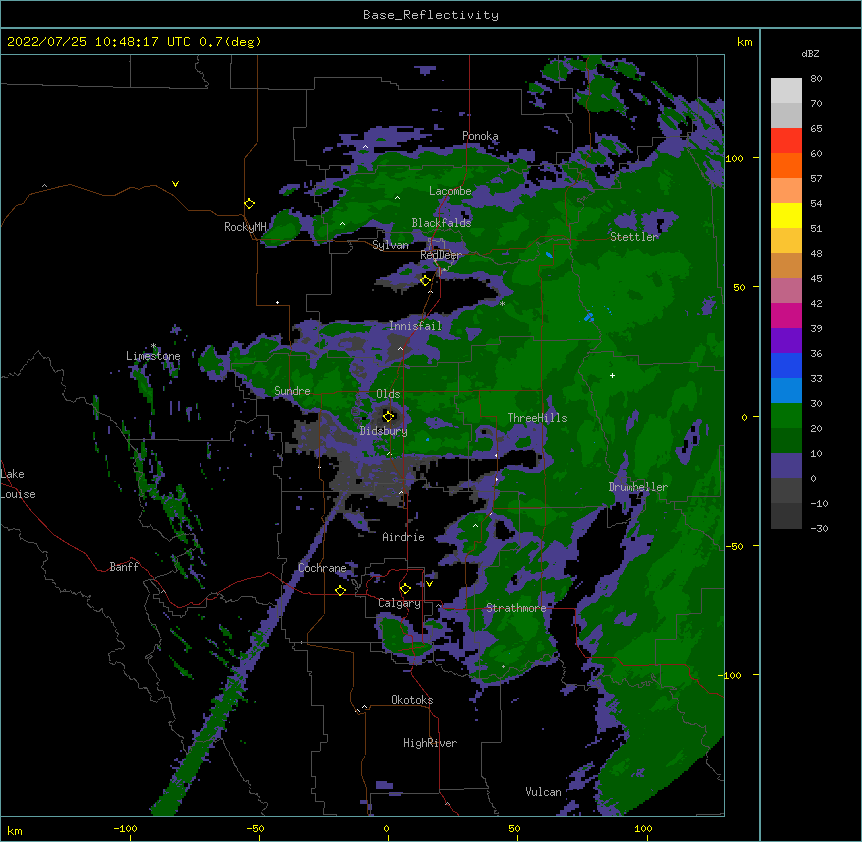Screen dimensions: 862x842
Task: Click the yellow diamond marker above Calgary
Action: coord(405,589)
